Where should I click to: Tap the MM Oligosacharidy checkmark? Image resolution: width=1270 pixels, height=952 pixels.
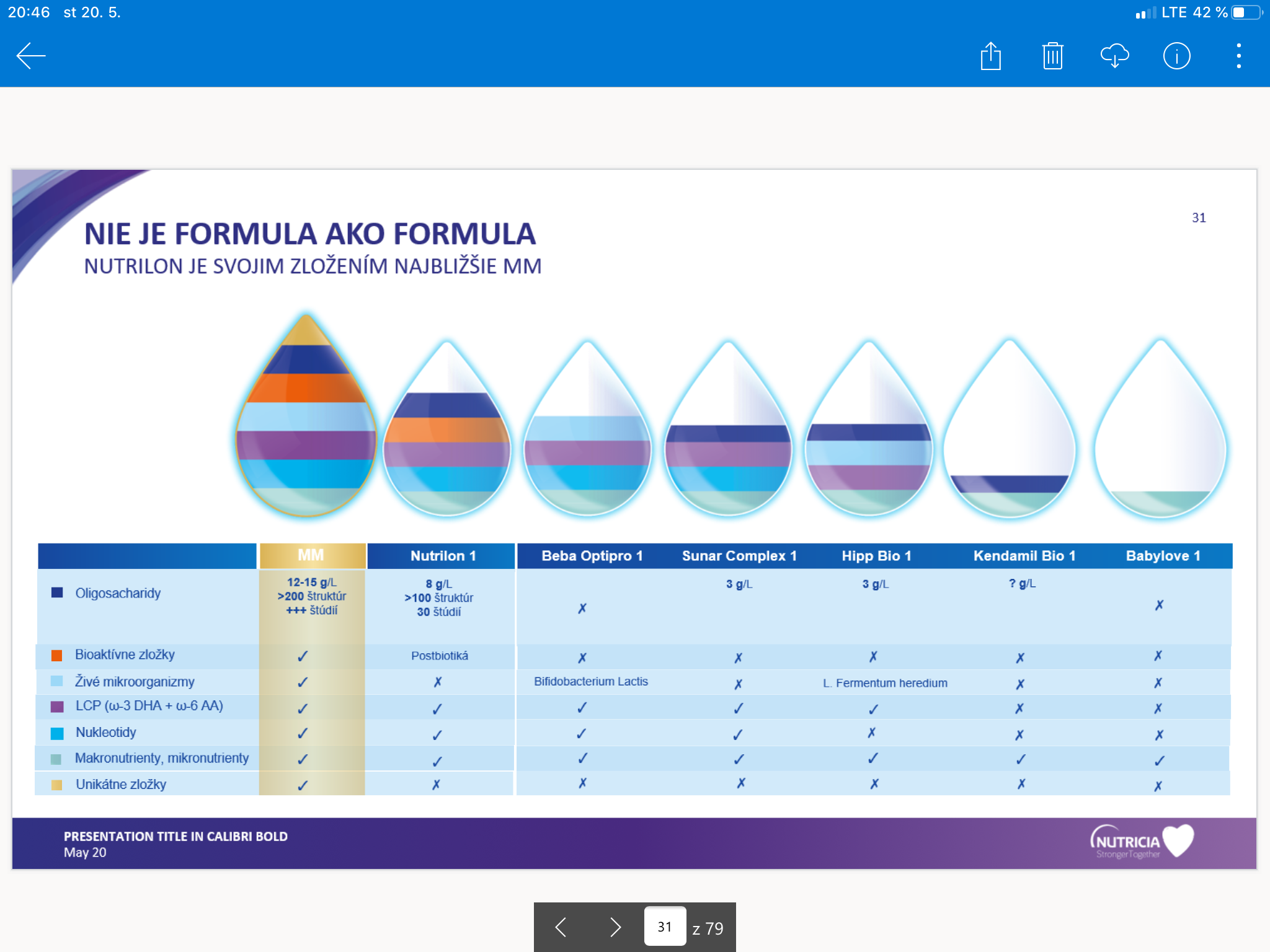[311, 596]
